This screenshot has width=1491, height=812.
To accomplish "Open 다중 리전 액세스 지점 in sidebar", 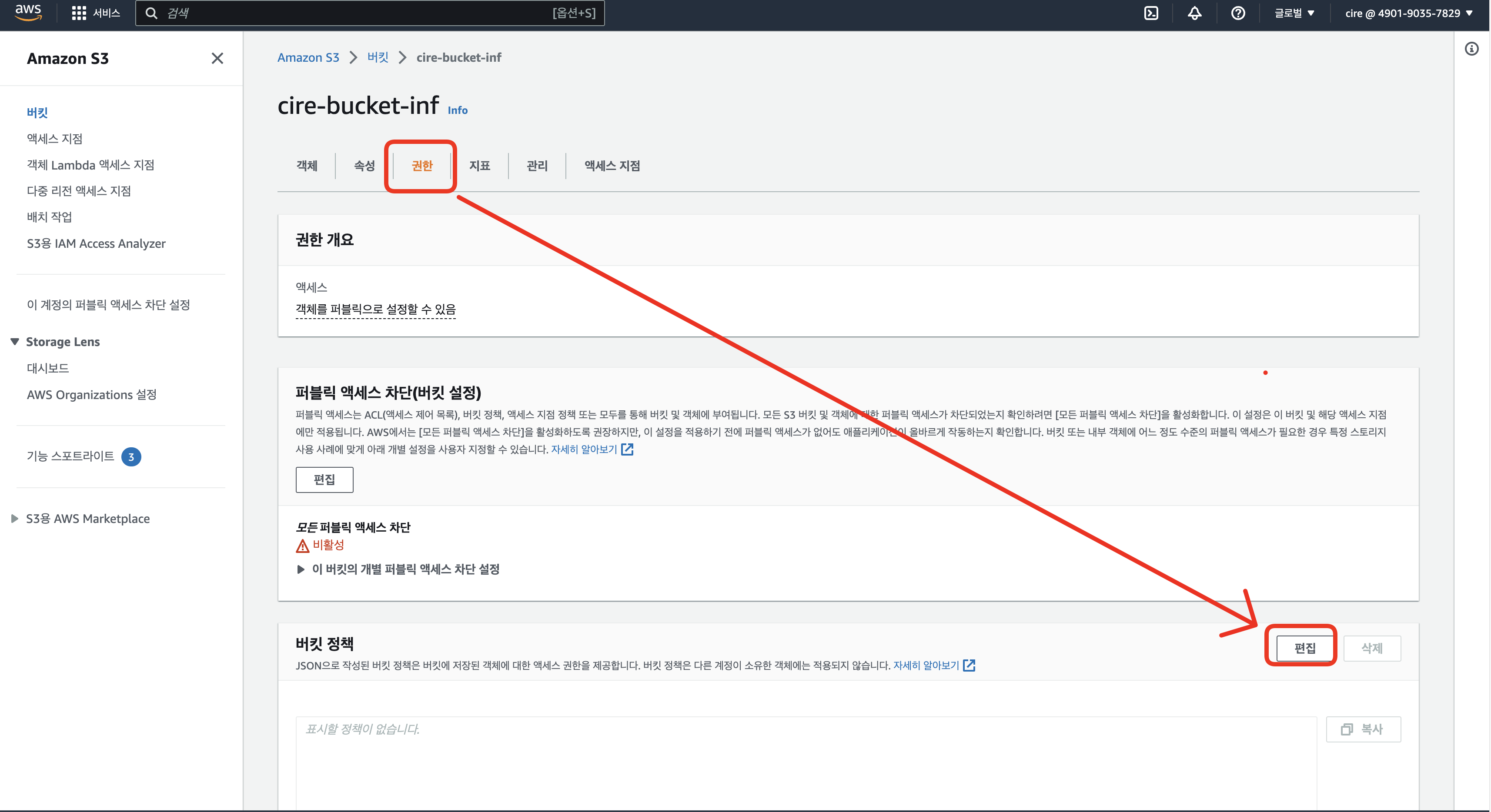I will 79,191.
